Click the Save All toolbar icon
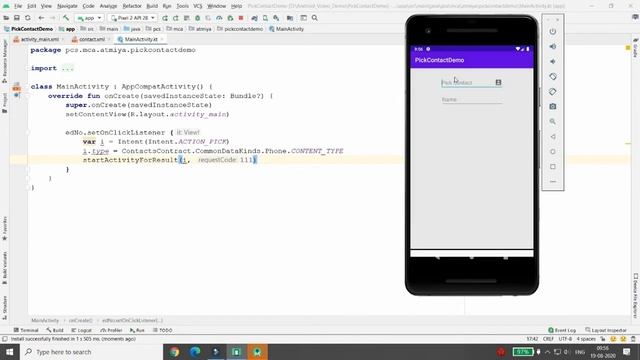This screenshot has height=360, width=640. pyautogui.click(x=17, y=18)
